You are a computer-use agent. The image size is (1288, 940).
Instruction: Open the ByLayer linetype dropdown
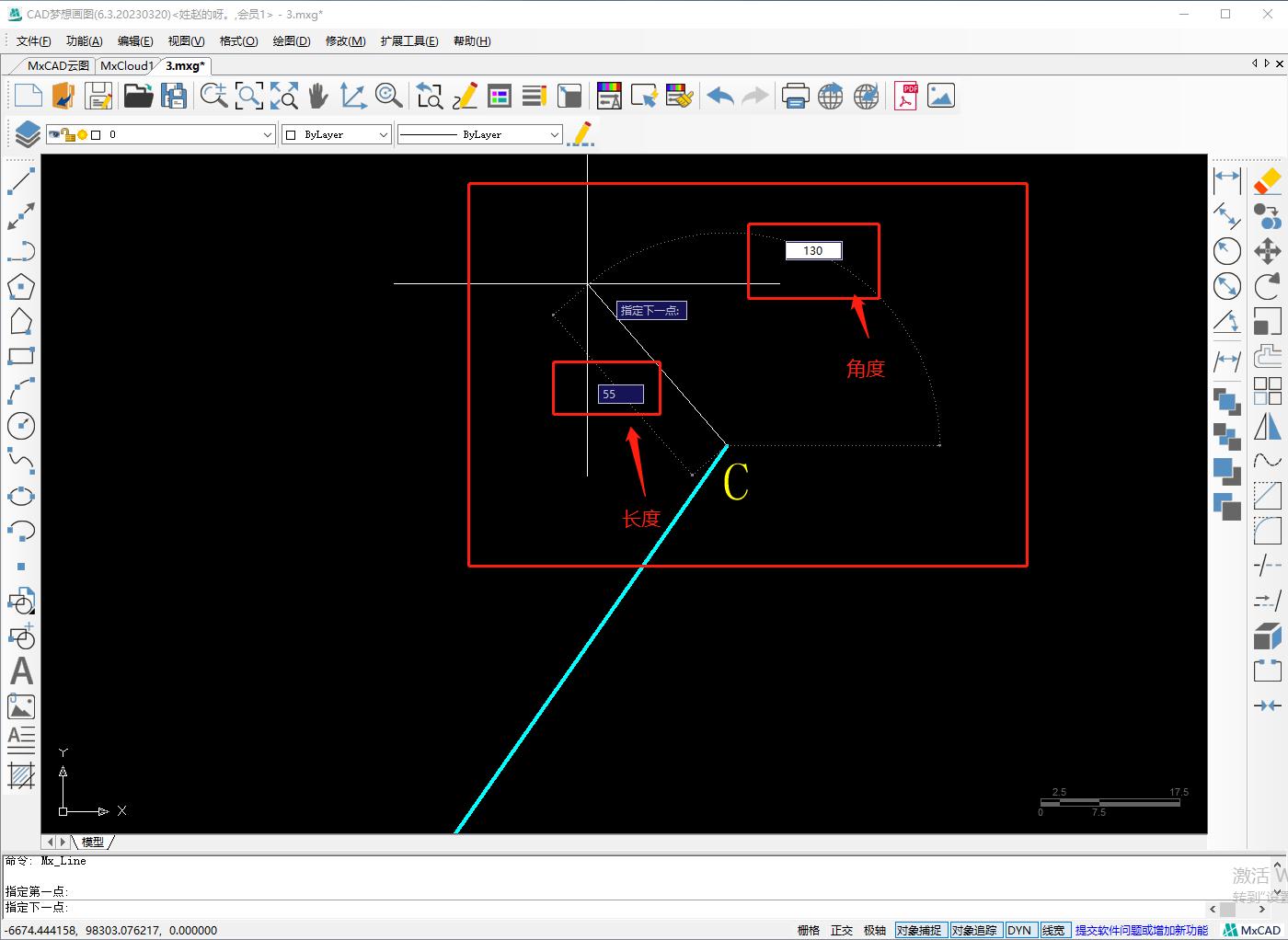tap(554, 135)
